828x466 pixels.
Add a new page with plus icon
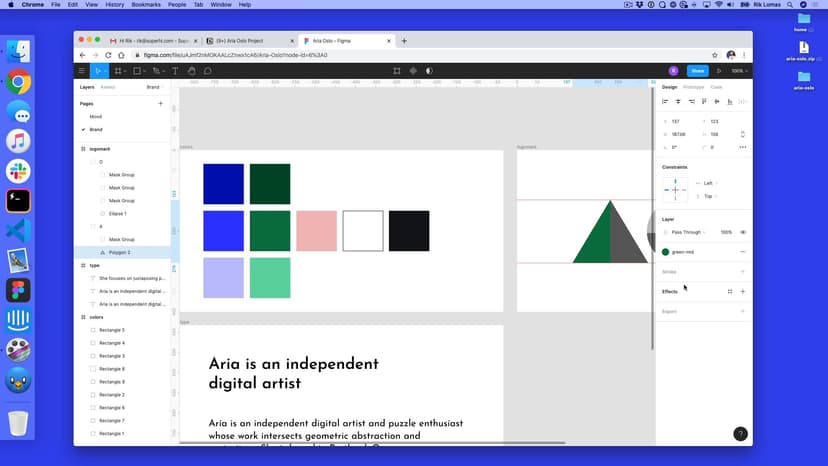click(160, 103)
